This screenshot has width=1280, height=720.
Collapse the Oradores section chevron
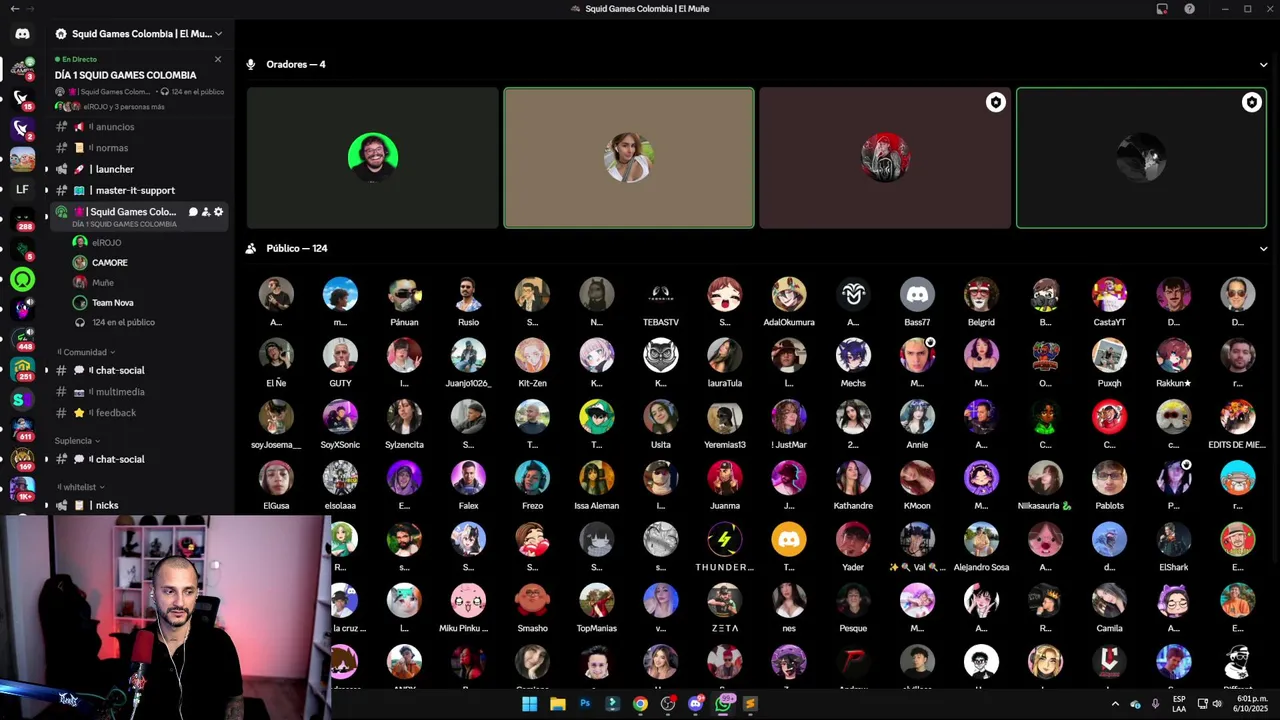click(x=1263, y=65)
